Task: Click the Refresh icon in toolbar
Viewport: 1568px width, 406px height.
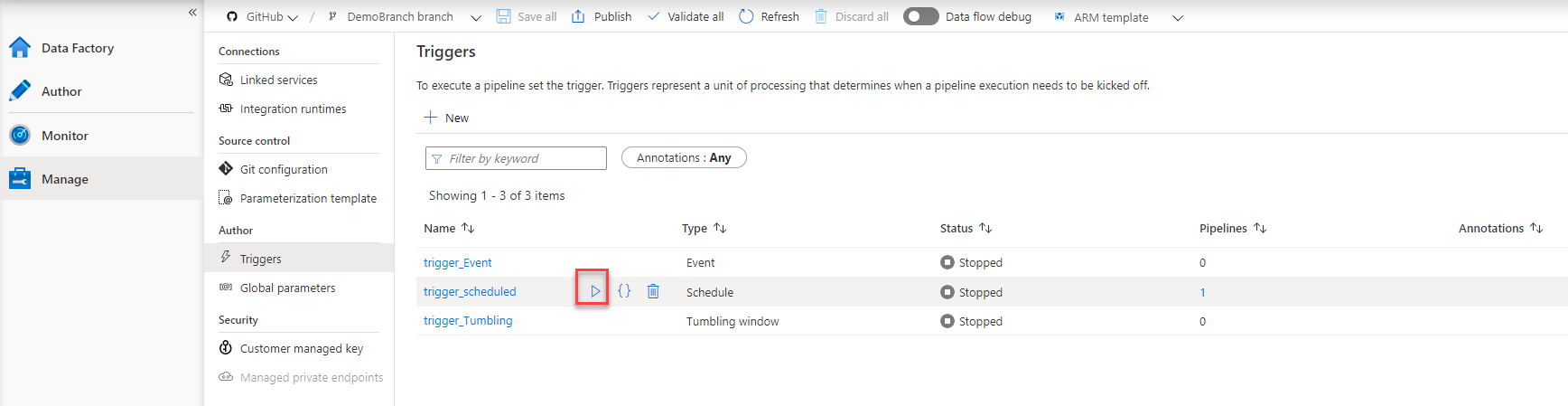Action: coord(746,16)
